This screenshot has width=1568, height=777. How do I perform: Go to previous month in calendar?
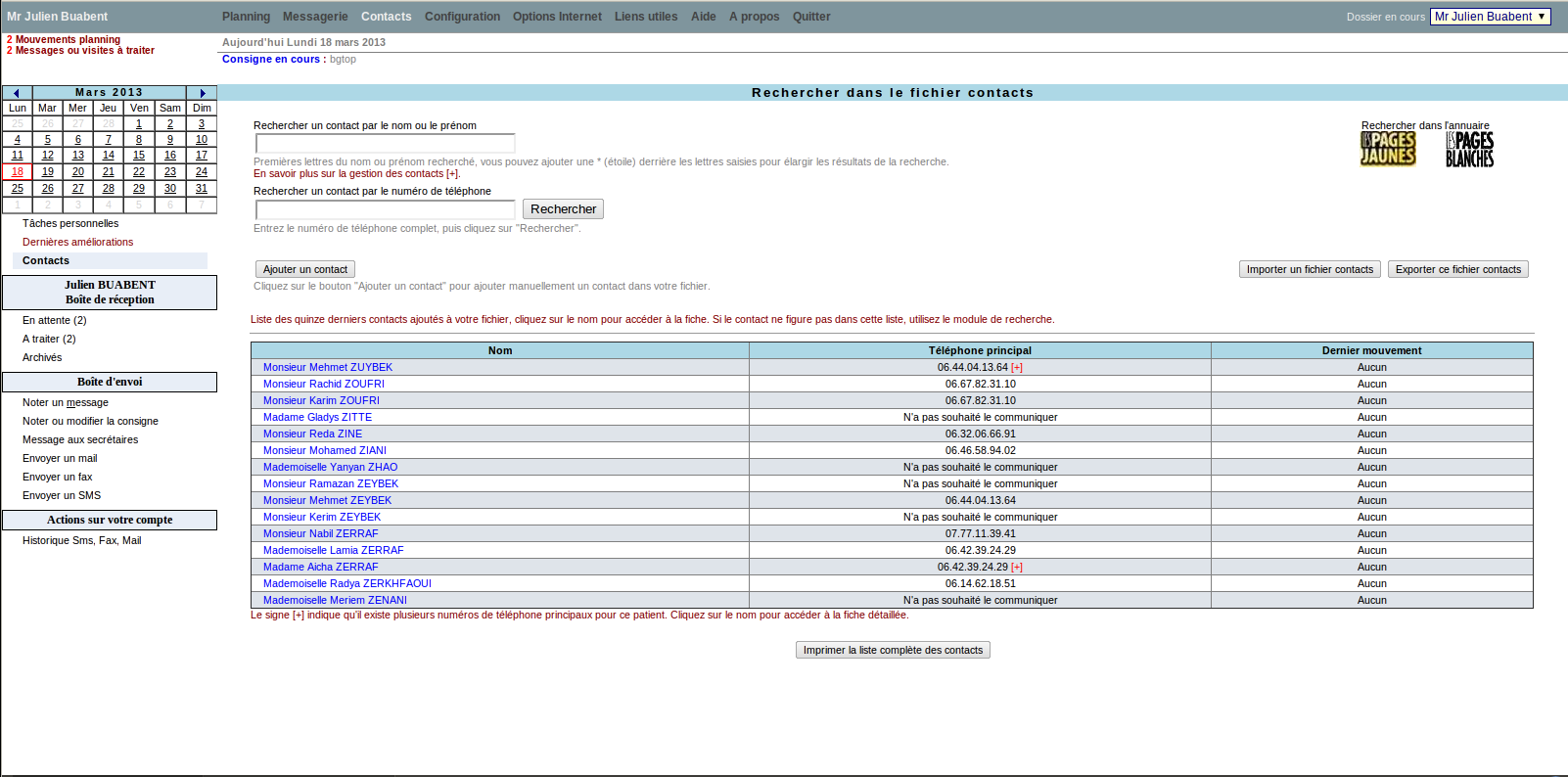tap(17, 93)
